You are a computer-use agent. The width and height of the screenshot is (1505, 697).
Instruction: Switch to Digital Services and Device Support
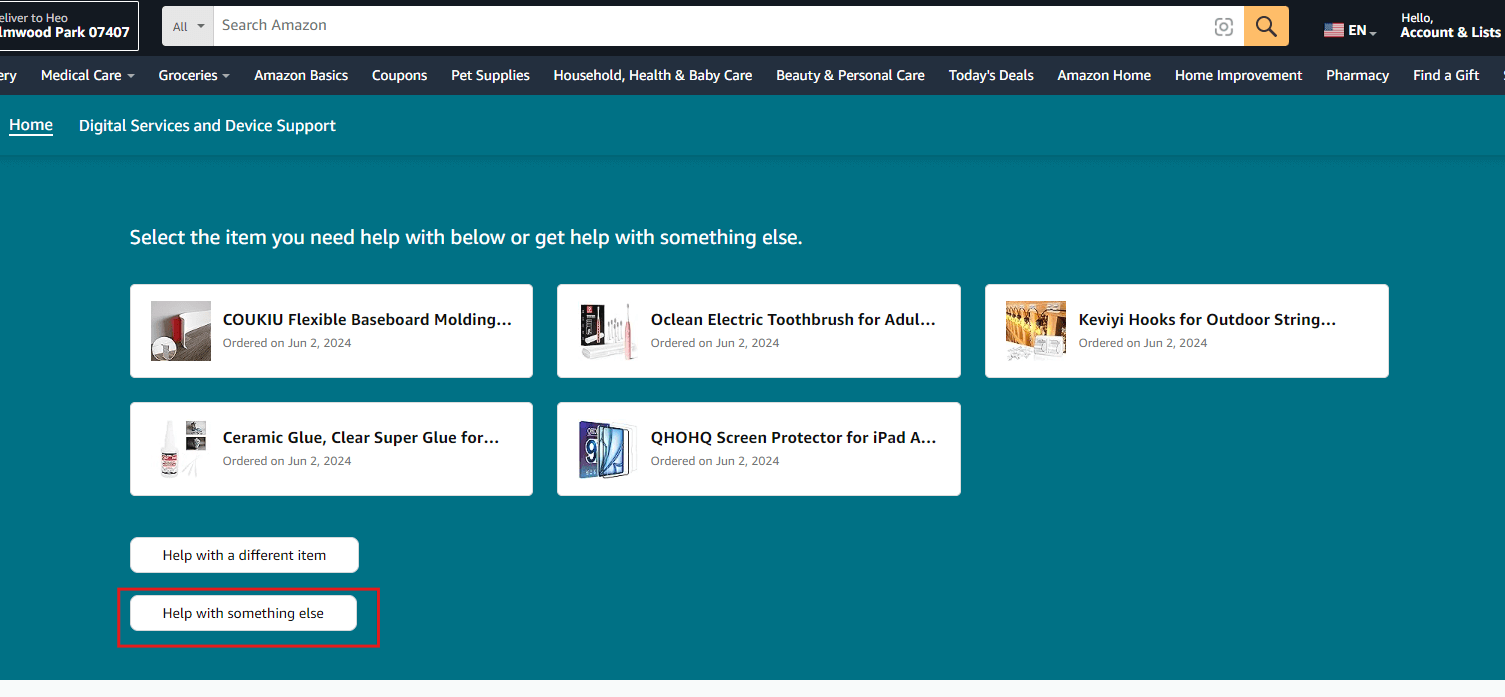207,126
